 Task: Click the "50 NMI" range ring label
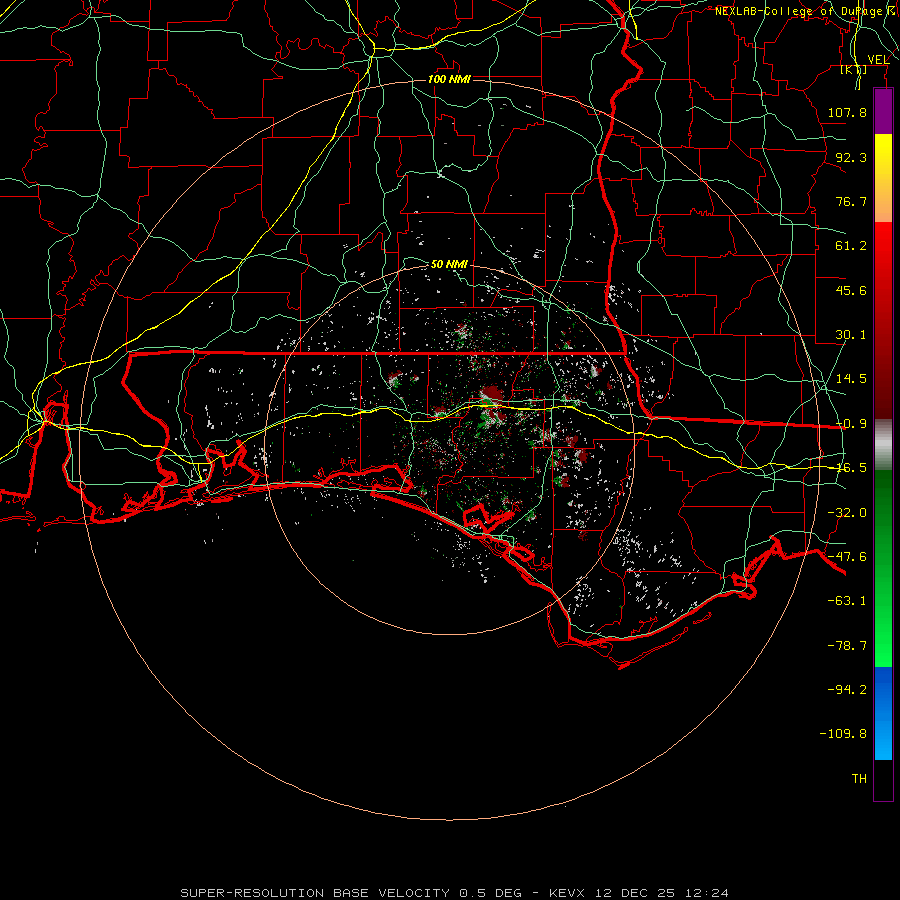coord(449,264)
